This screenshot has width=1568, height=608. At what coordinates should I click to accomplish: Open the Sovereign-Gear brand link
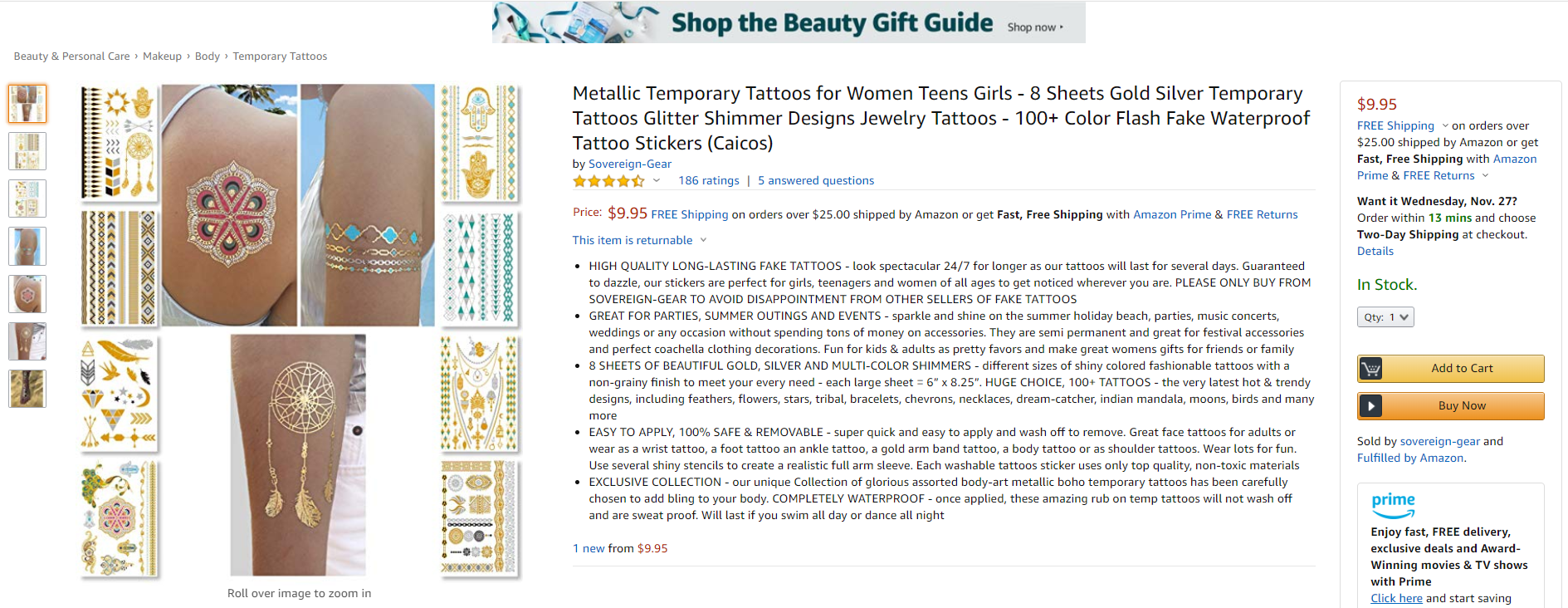point(629,164)
